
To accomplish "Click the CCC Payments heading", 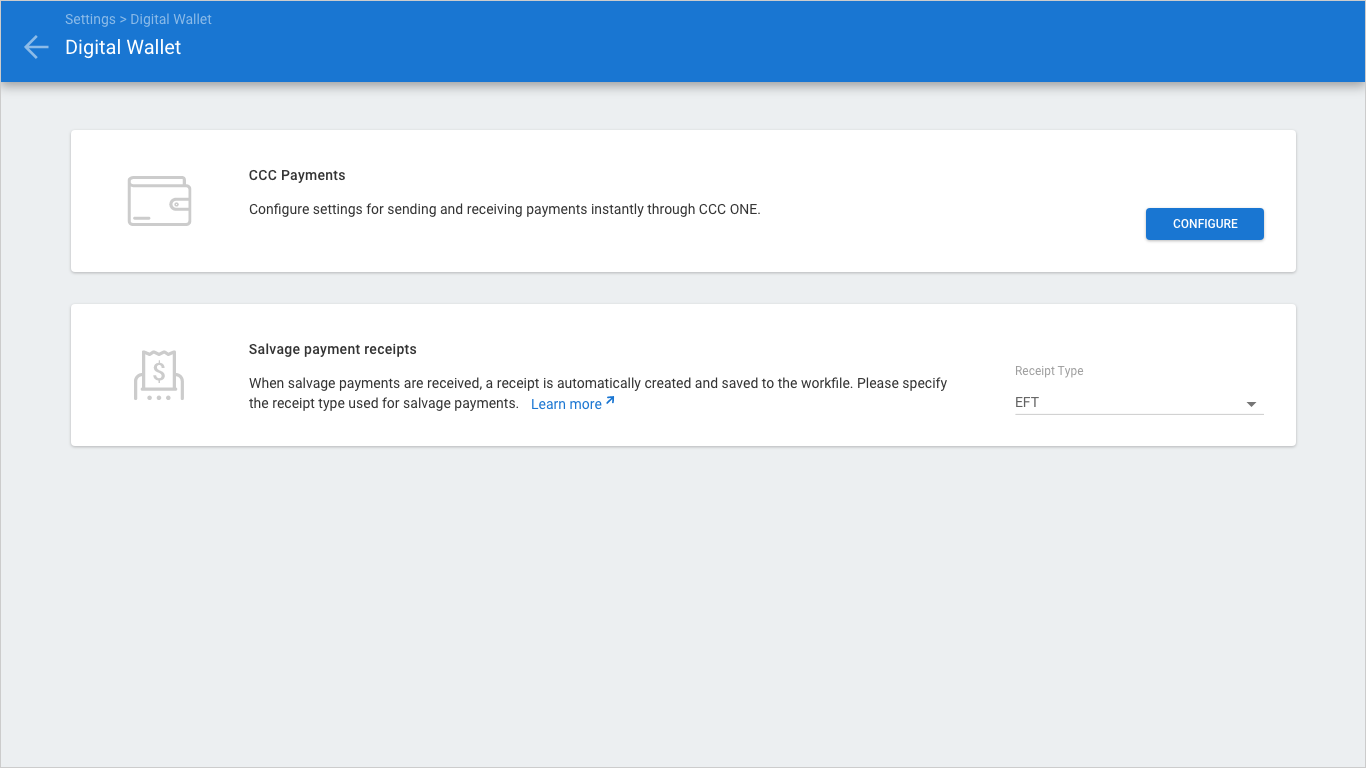I will click(297, 175).
